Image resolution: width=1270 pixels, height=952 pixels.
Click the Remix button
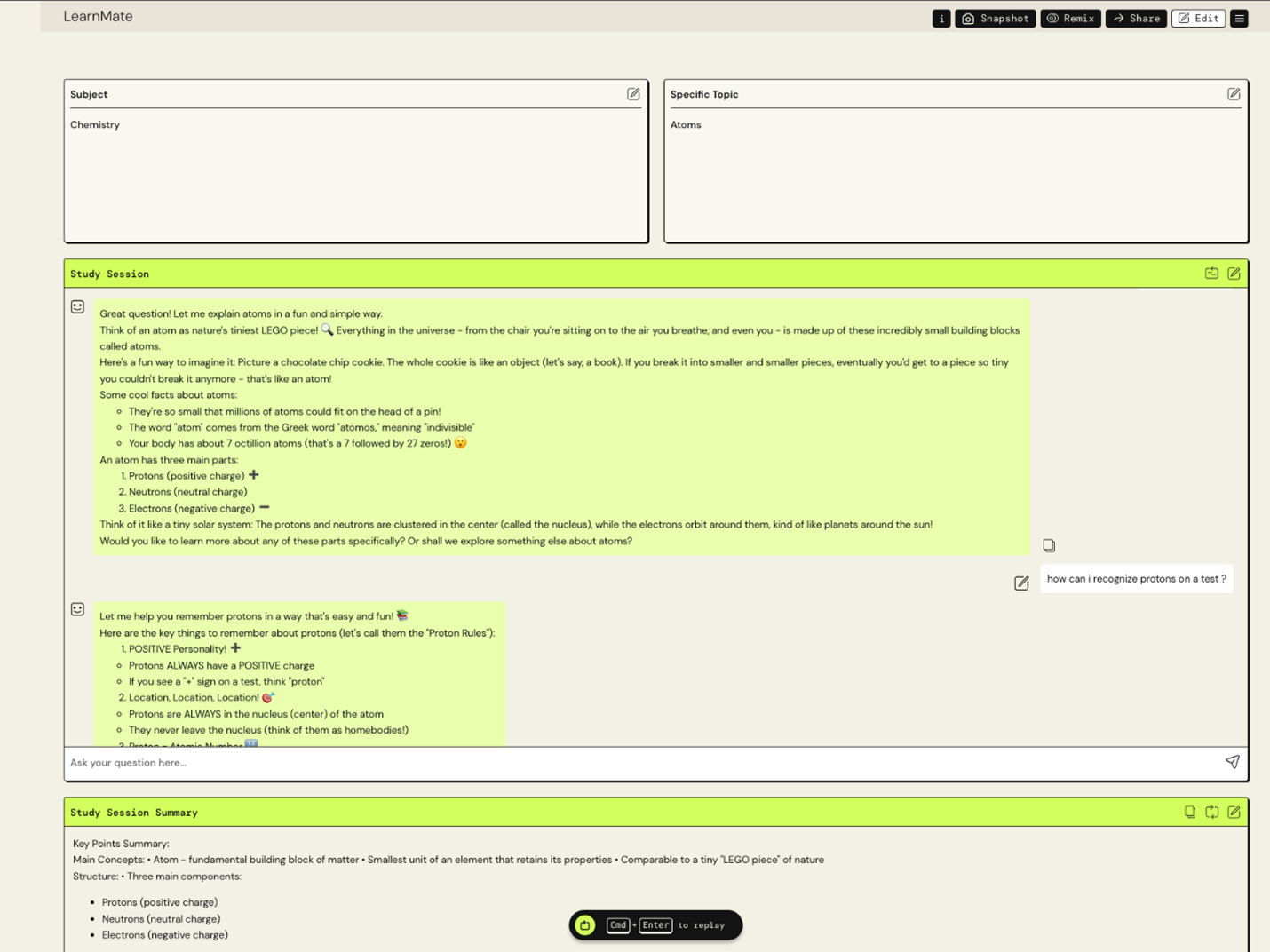pyautogui.click(x=1070, y=19)
